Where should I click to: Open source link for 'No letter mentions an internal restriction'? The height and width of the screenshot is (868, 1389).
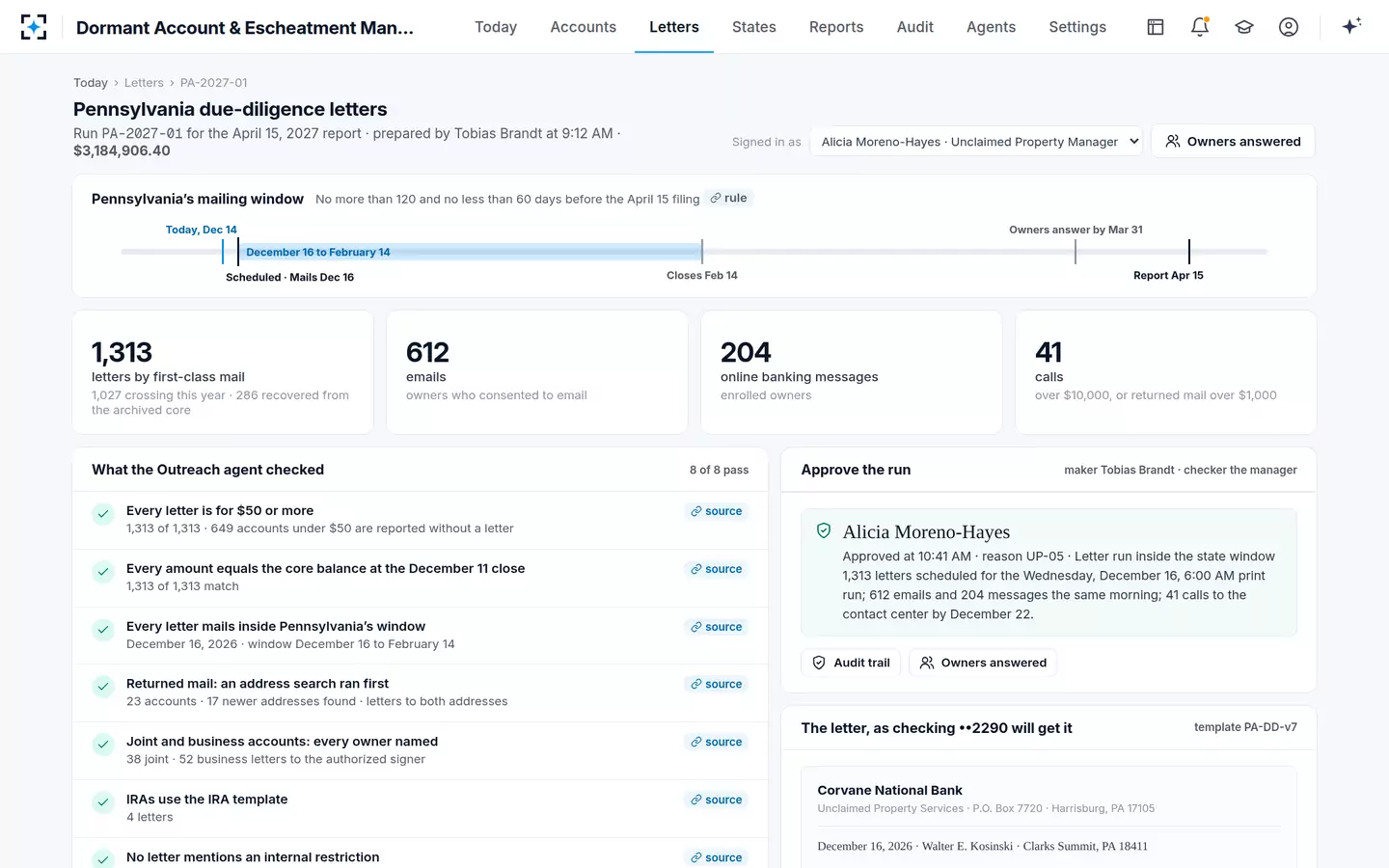[717, 857]
